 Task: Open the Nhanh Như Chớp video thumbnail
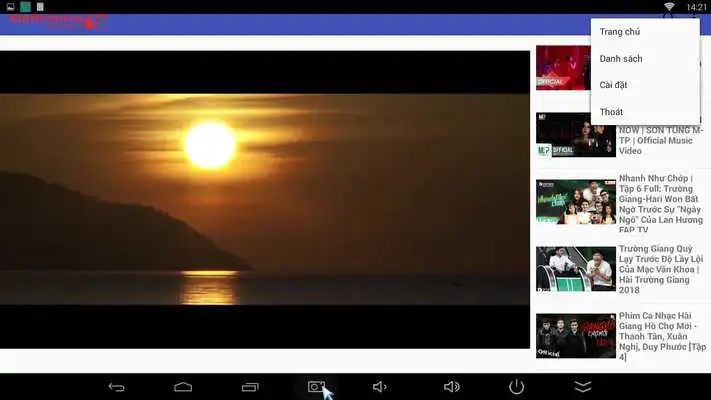[x=576, y=202]
